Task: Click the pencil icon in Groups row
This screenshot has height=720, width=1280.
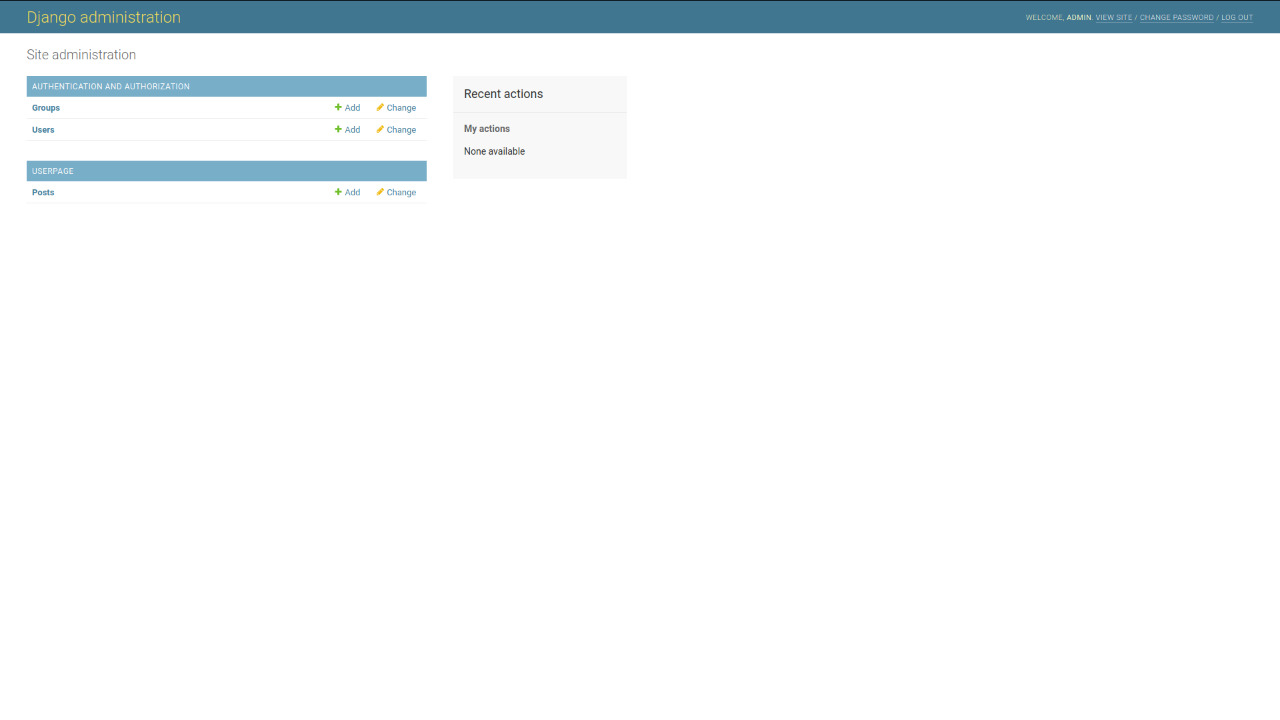Action: 380,108
